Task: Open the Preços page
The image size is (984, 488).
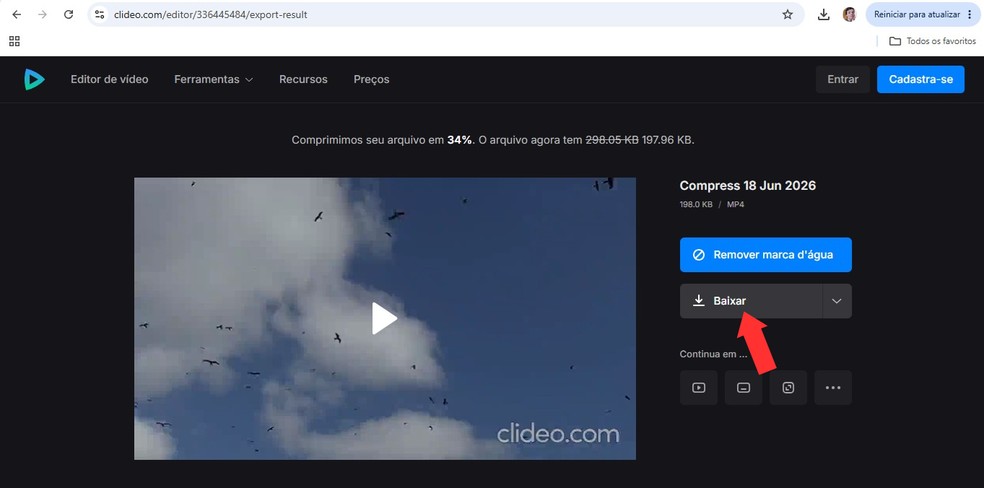Action: (x=372, y=80)
